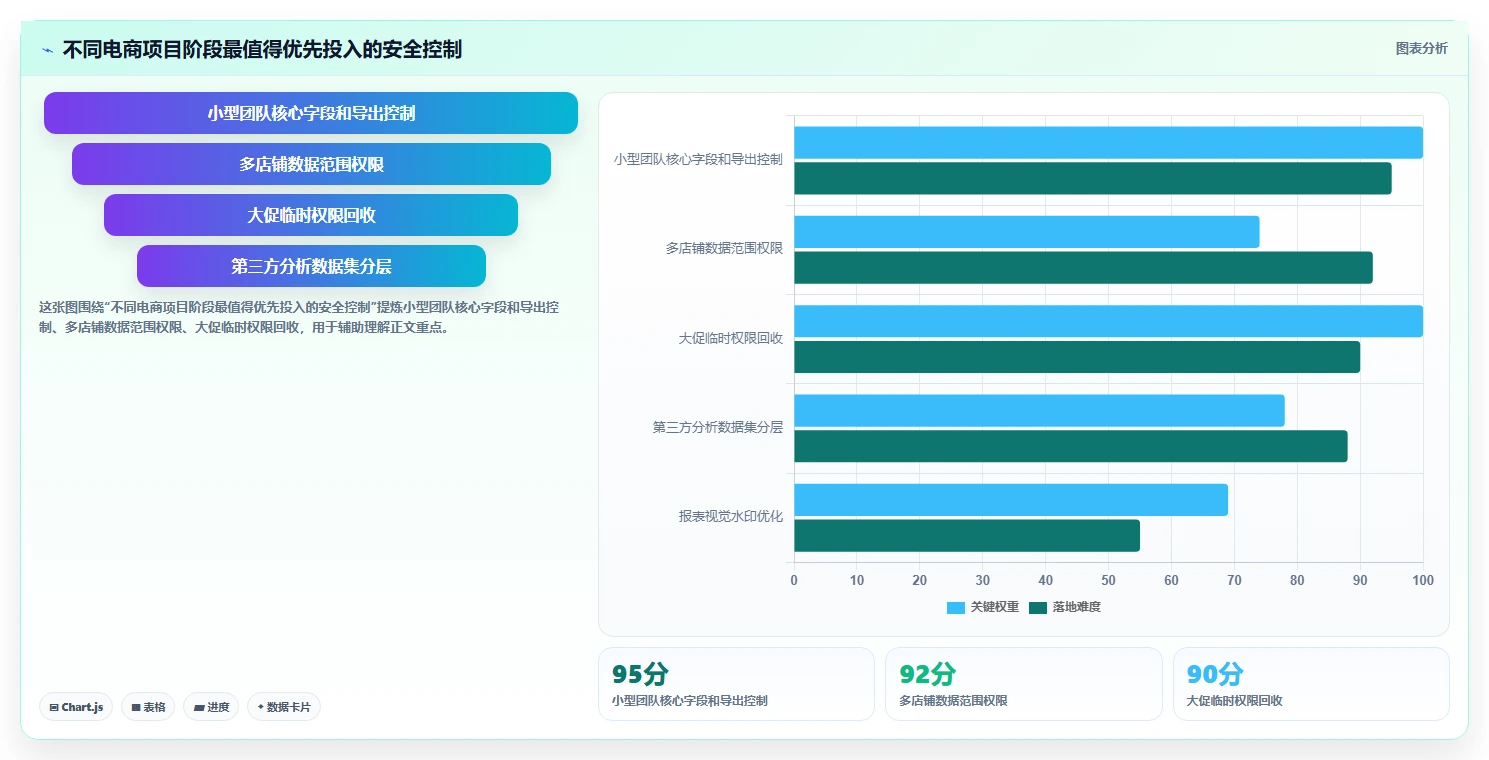Click 落地难度 legend label text
The image size is (1489, 760).
click(1076, 607)
